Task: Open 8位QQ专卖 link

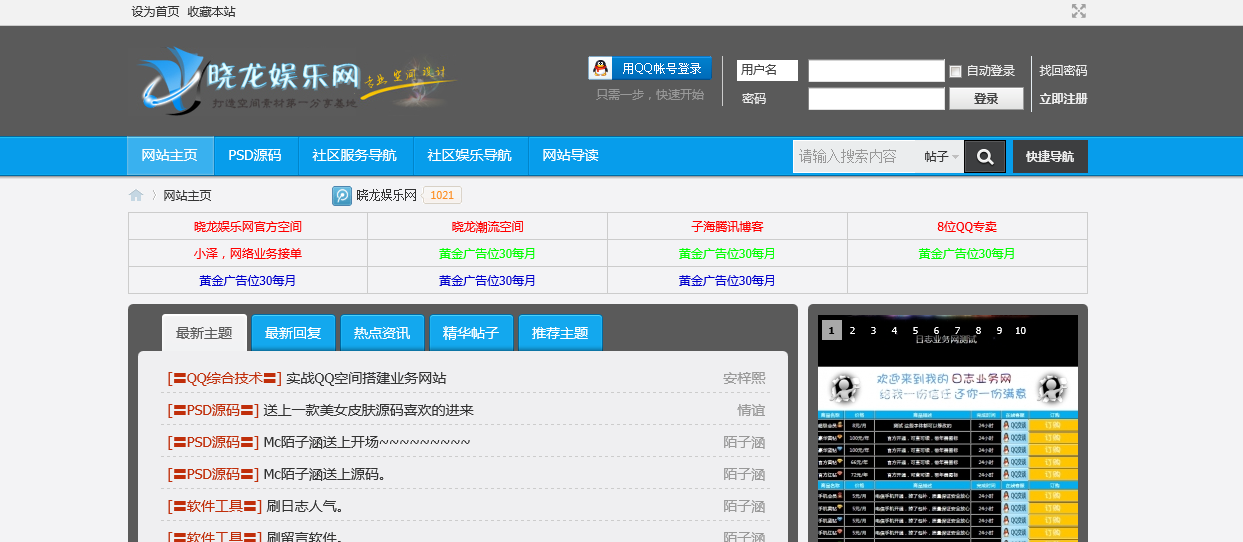Action: pyautogui.click(x=967, y=227)
